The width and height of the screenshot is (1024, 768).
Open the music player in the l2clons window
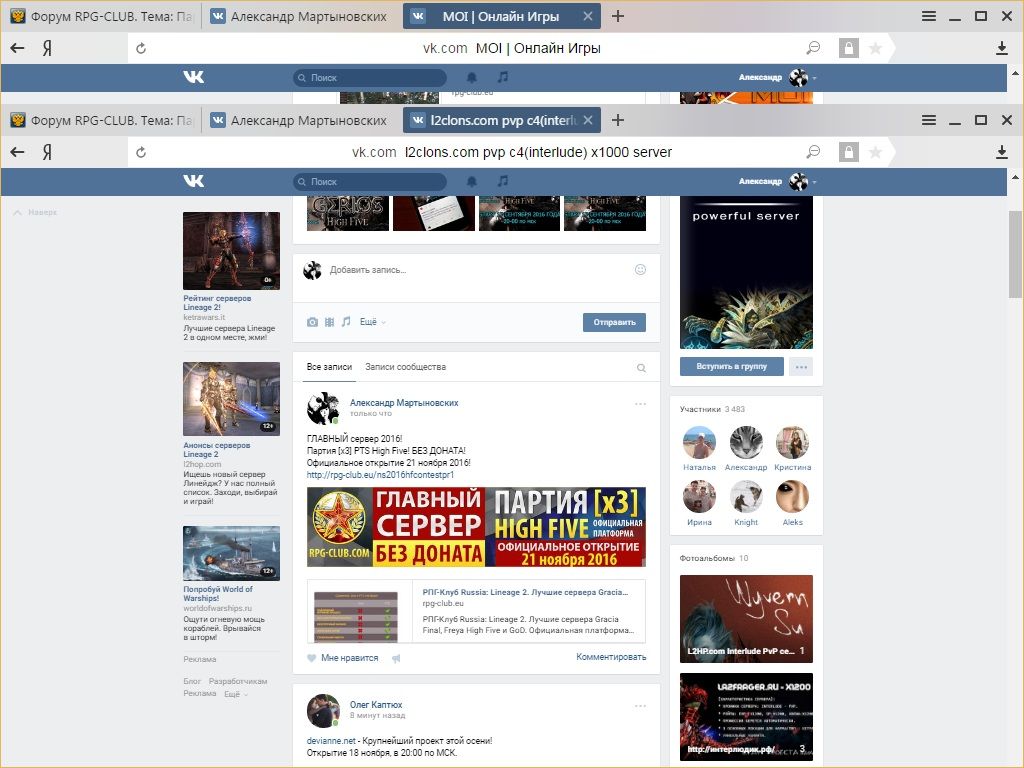point(502,181)
